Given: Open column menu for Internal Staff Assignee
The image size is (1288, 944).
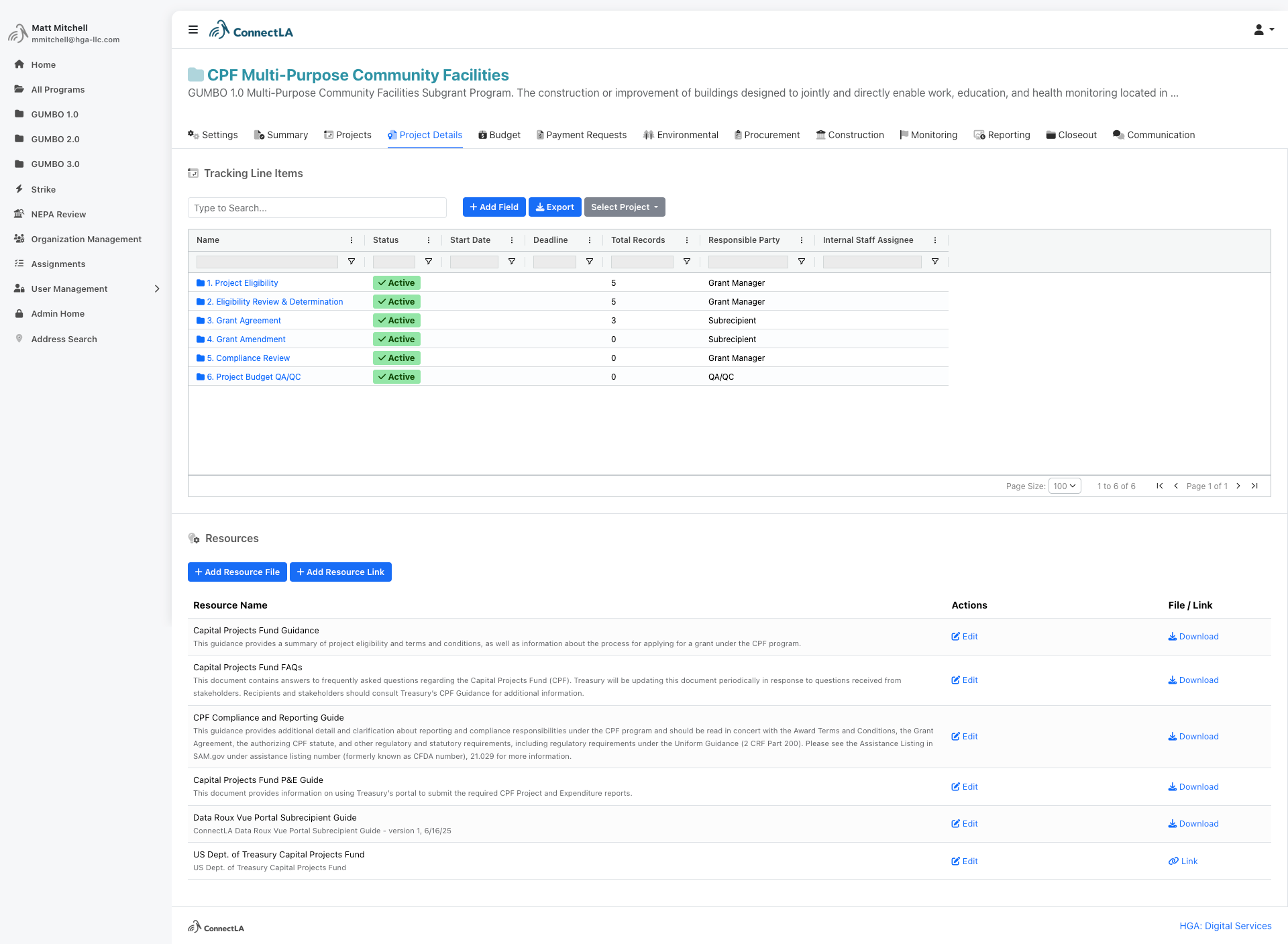Looking at the screenshot, I should point(935,240).
